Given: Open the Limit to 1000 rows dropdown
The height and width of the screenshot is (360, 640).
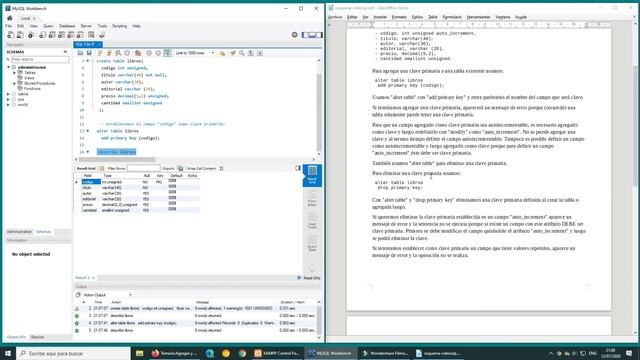Looking at the screenshot, I should click(195, 53).
